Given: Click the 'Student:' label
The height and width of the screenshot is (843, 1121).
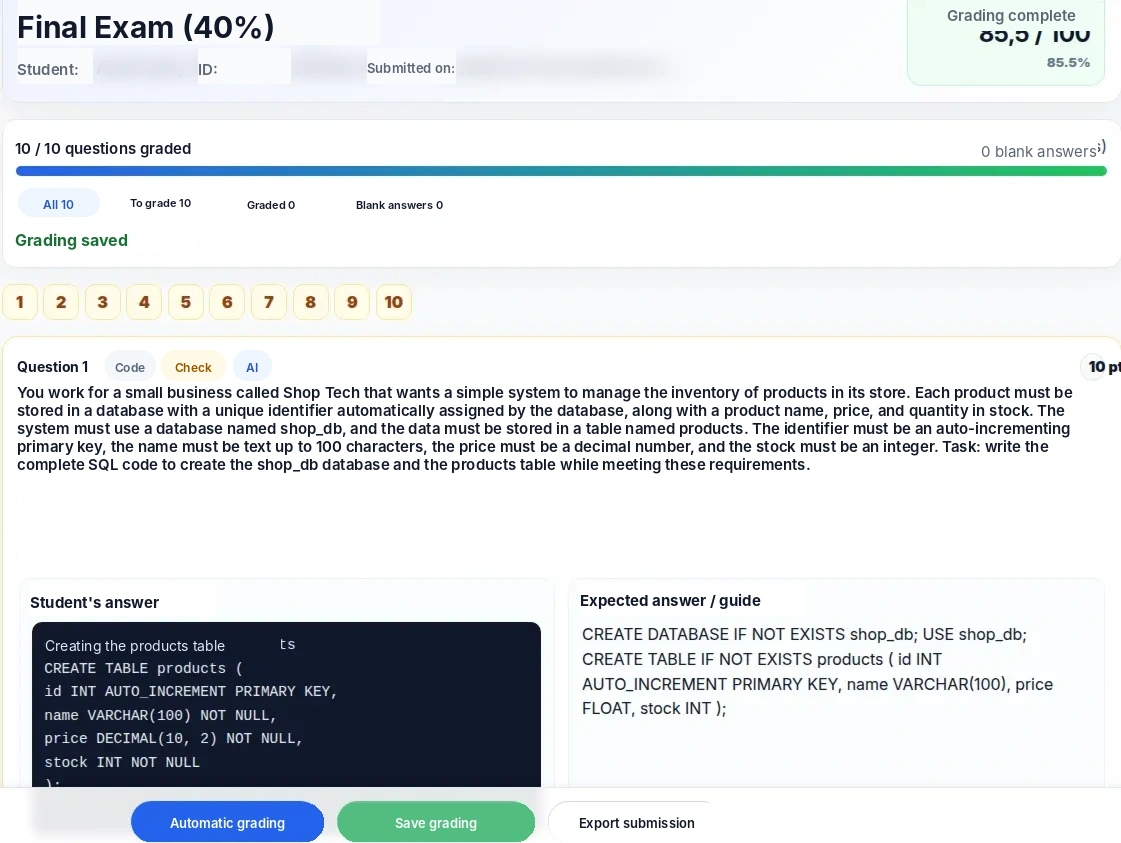Looking at the screenshot, I should [x=48, y=69].
